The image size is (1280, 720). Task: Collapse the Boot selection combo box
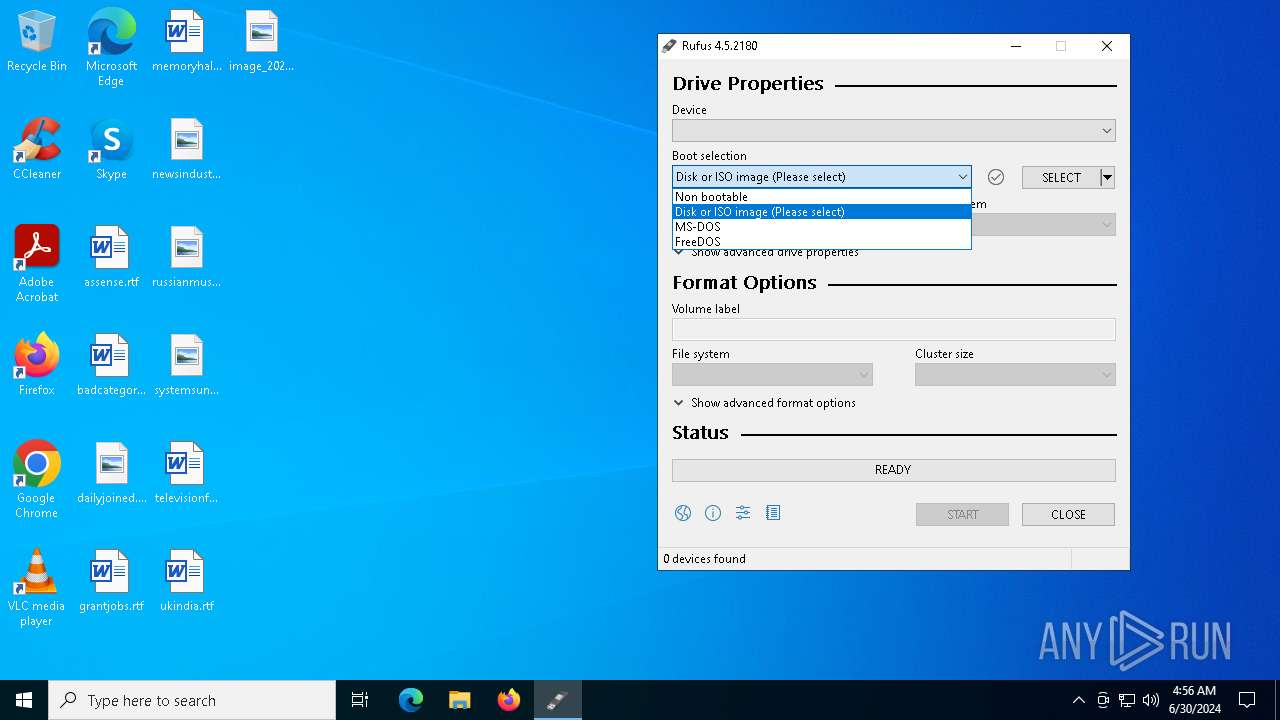point(822,177)
